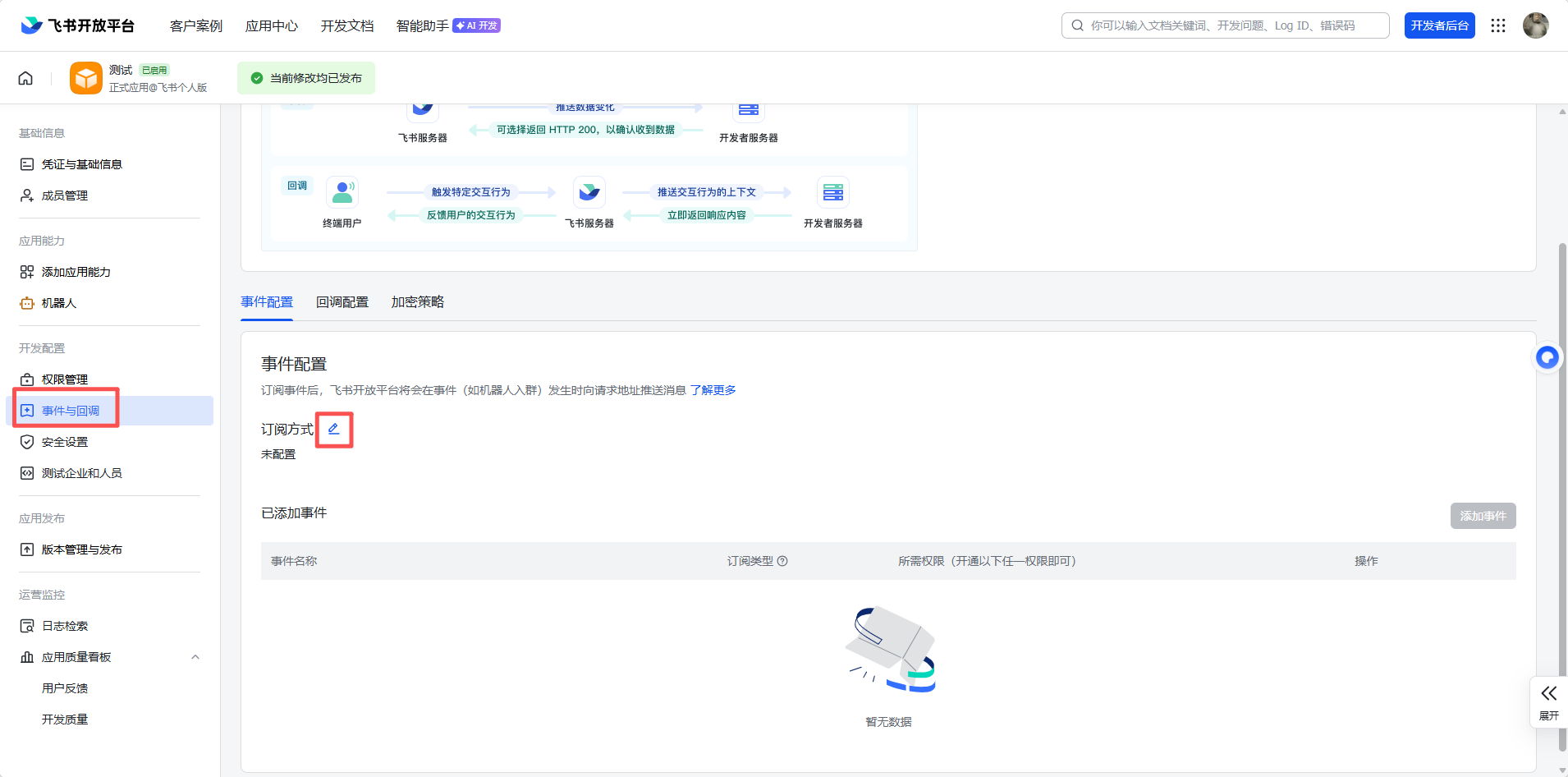
Task: Click the 订阅类型 column header
Action: 750,561
